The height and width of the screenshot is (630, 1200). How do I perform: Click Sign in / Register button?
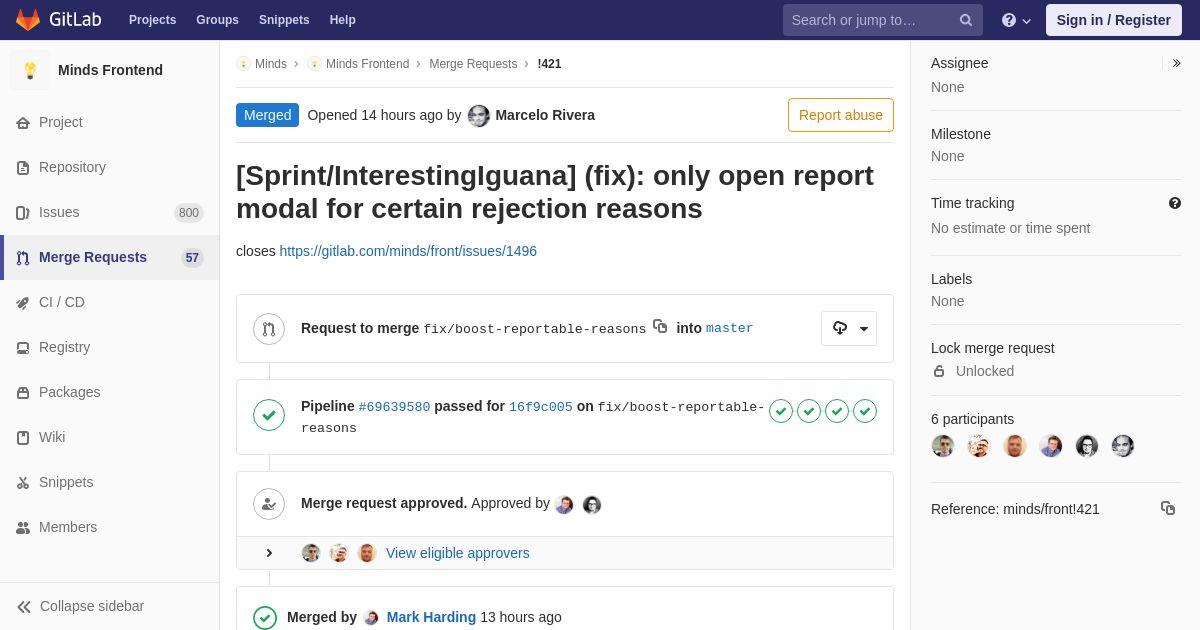point(1113,20)
